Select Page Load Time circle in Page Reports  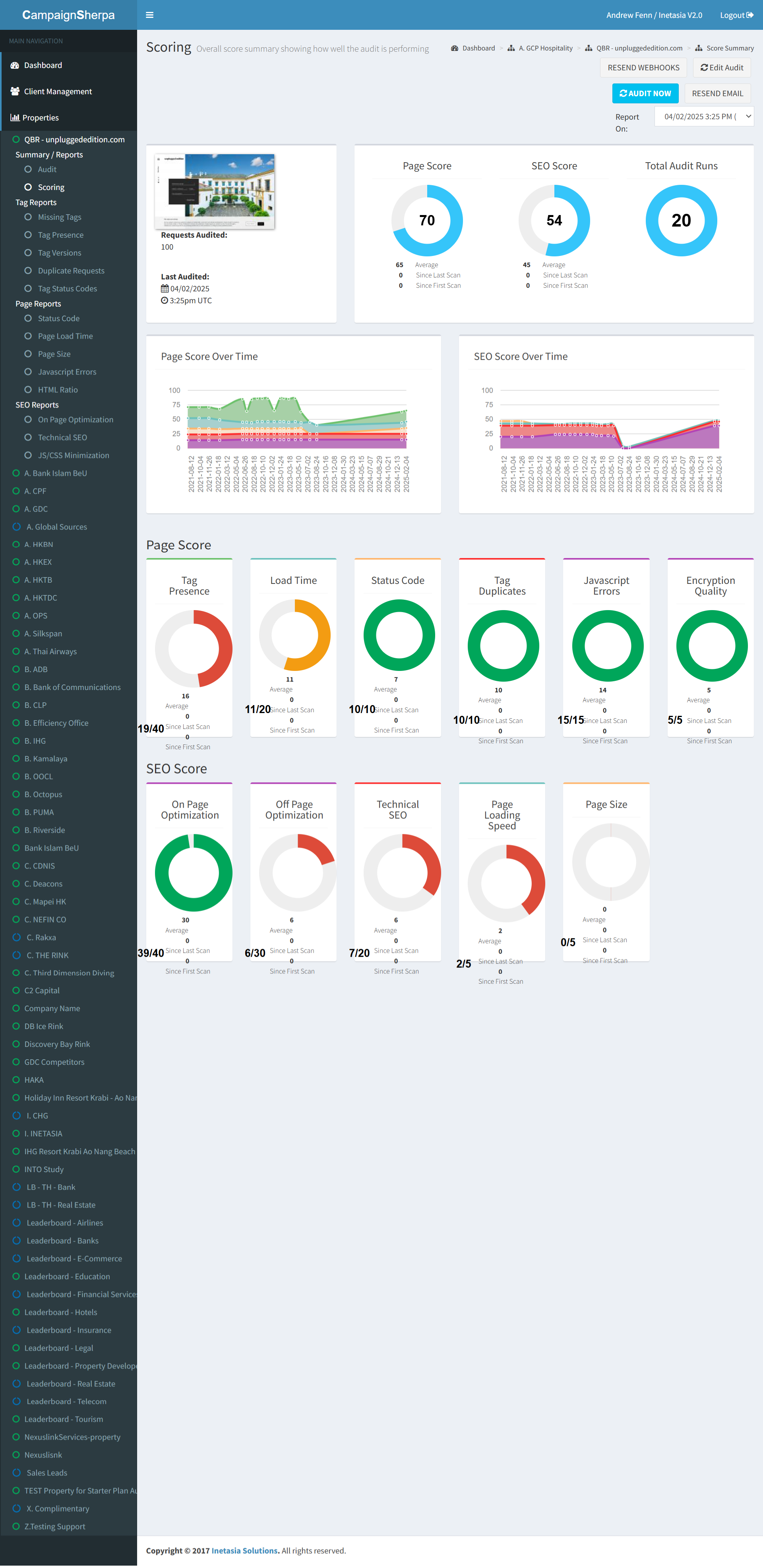28,336
